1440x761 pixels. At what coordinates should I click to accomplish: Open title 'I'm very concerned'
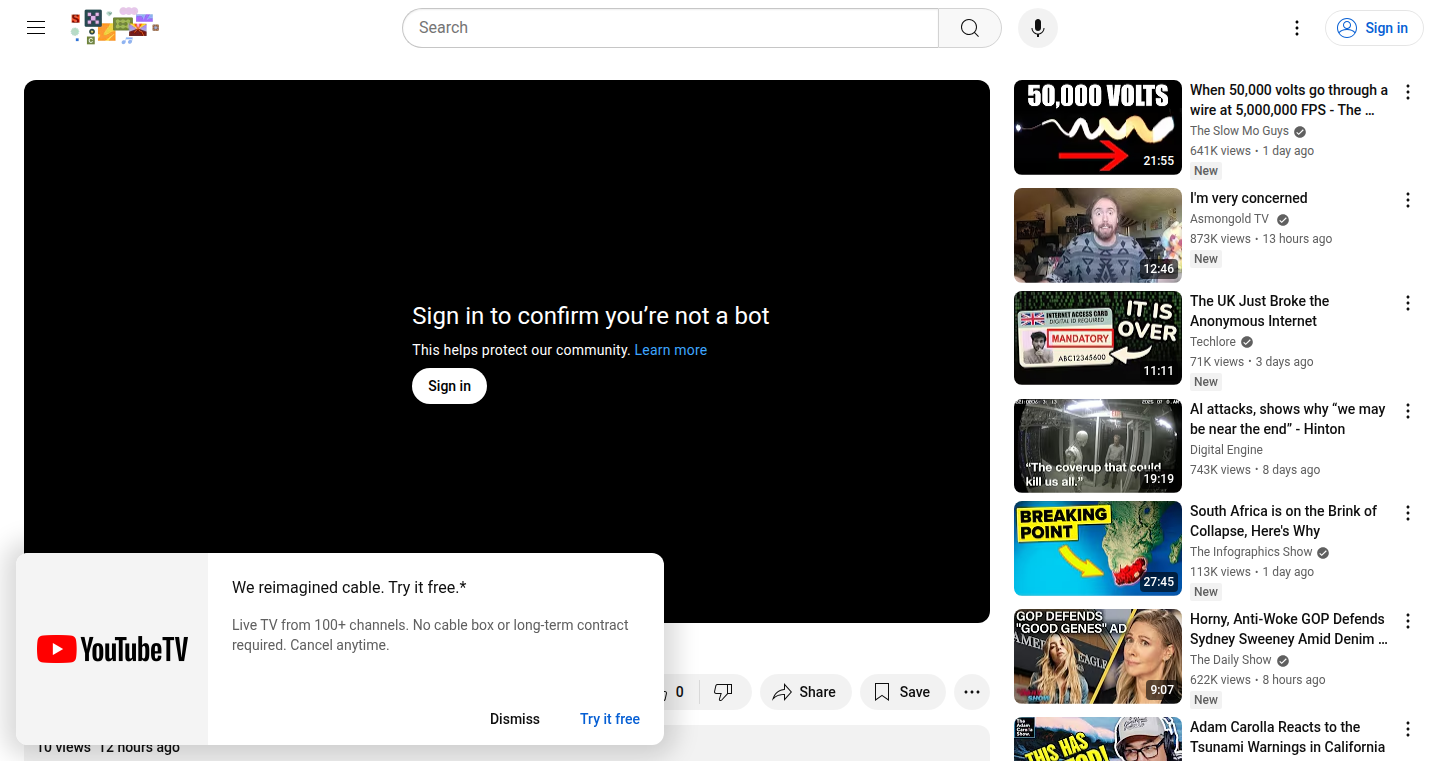[x=1249, y=198]
